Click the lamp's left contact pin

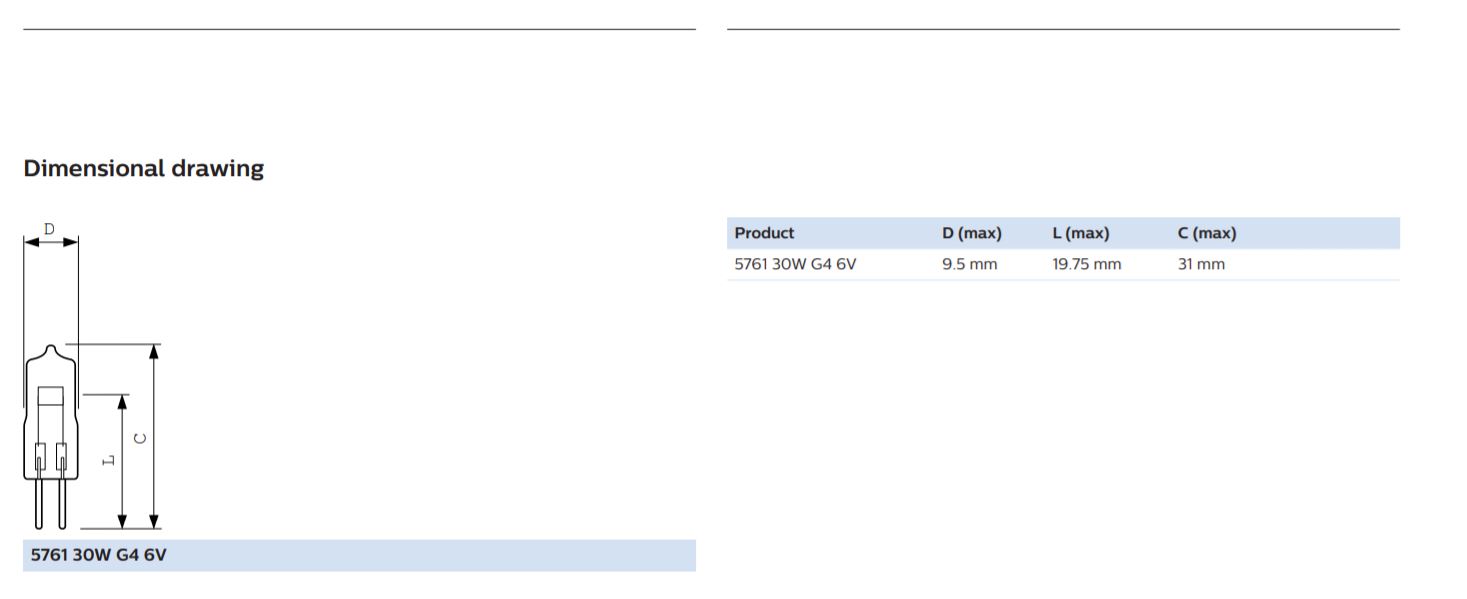(39, 503)
